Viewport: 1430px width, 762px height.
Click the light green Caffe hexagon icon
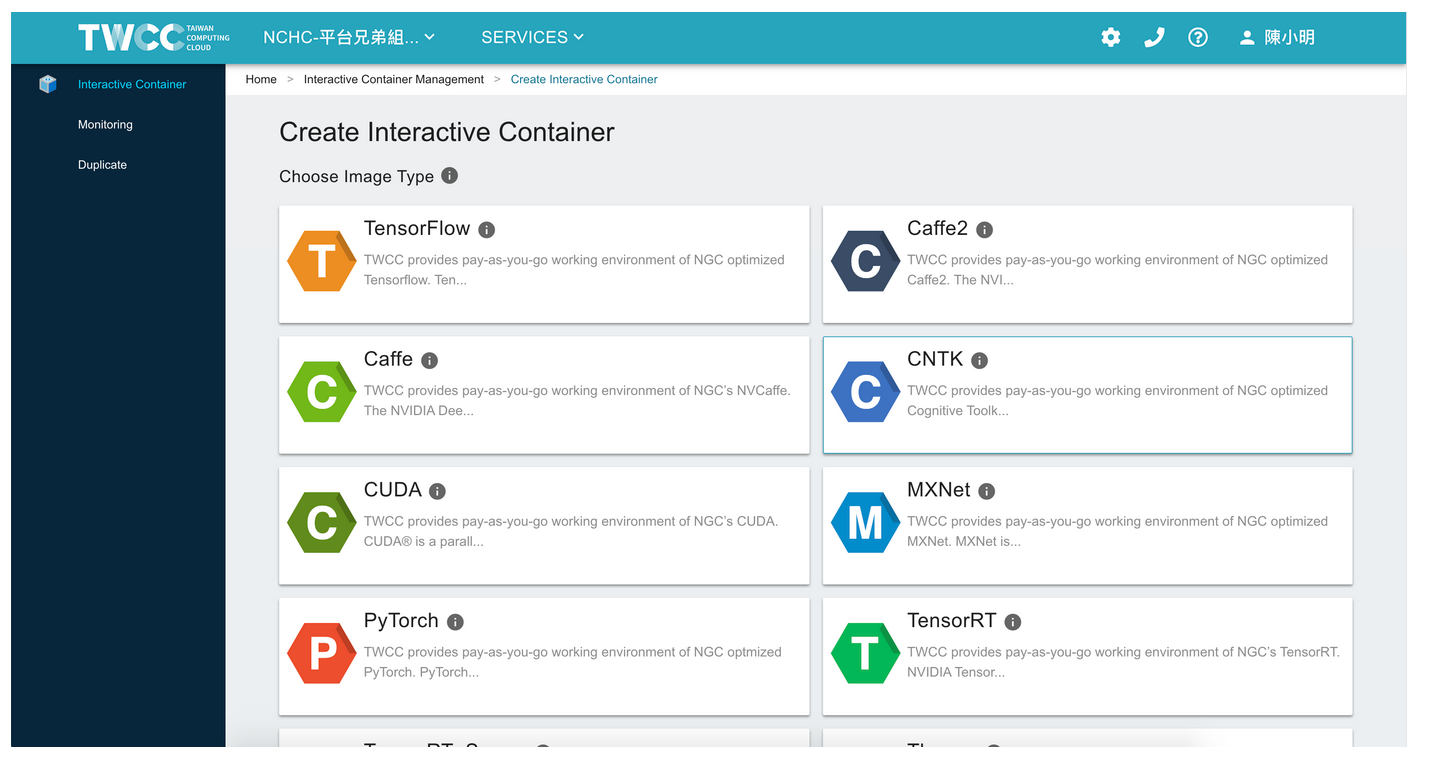[x=321, y=392]
